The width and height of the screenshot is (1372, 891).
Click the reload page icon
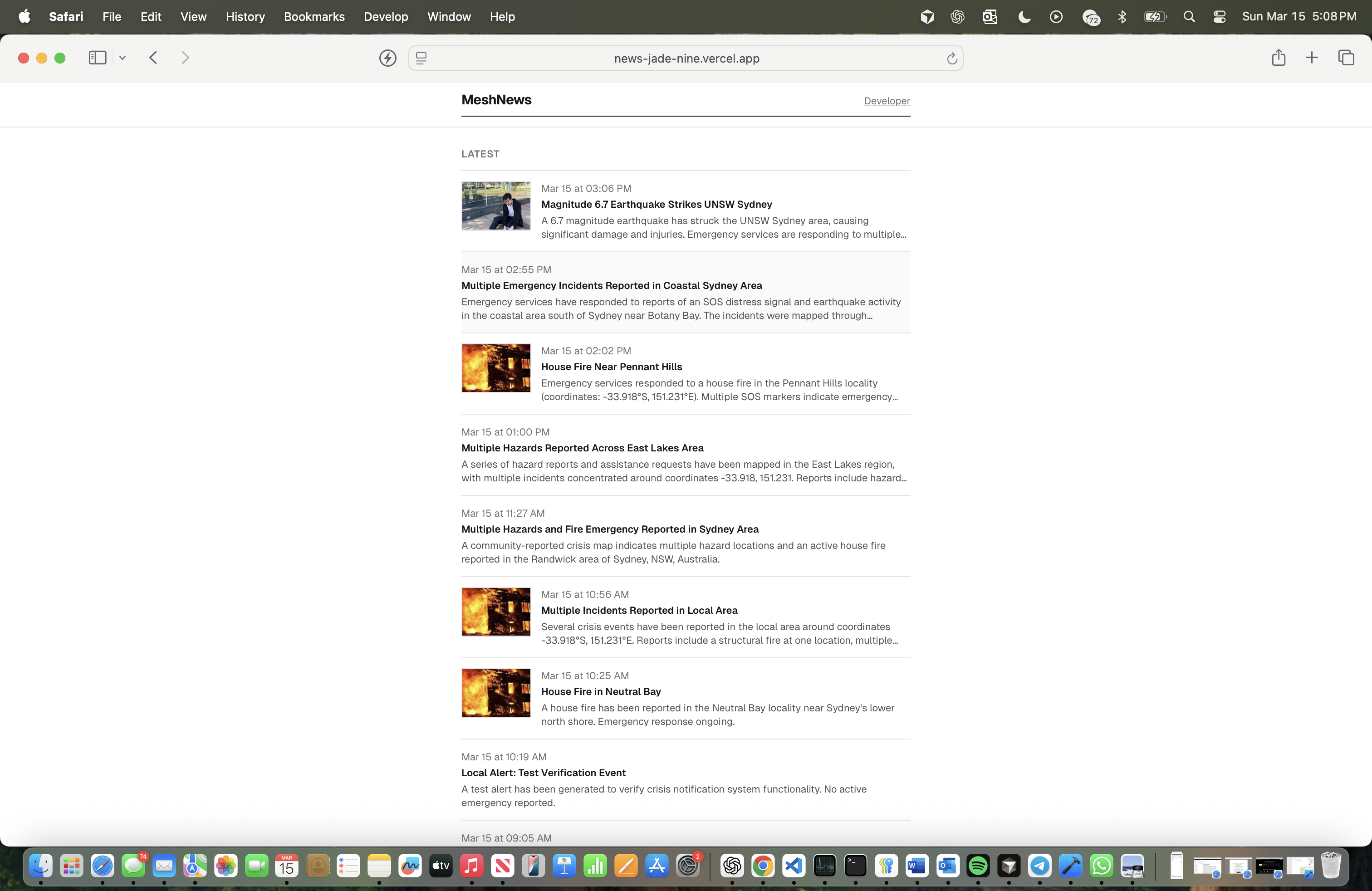pyautogui.click(x=952, y=58)
